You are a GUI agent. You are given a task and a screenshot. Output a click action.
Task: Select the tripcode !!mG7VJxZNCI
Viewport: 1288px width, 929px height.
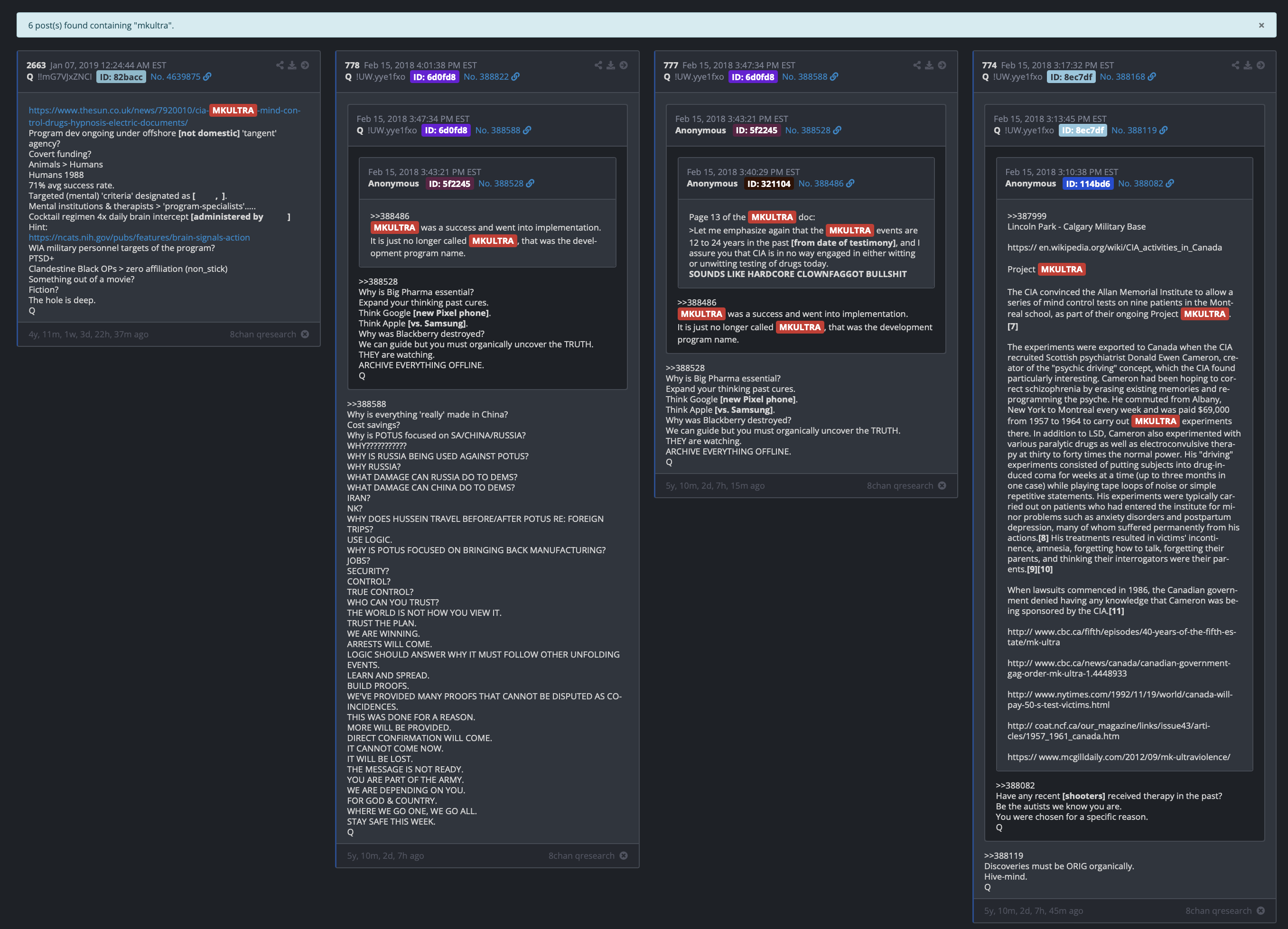[x=65, y=77]
